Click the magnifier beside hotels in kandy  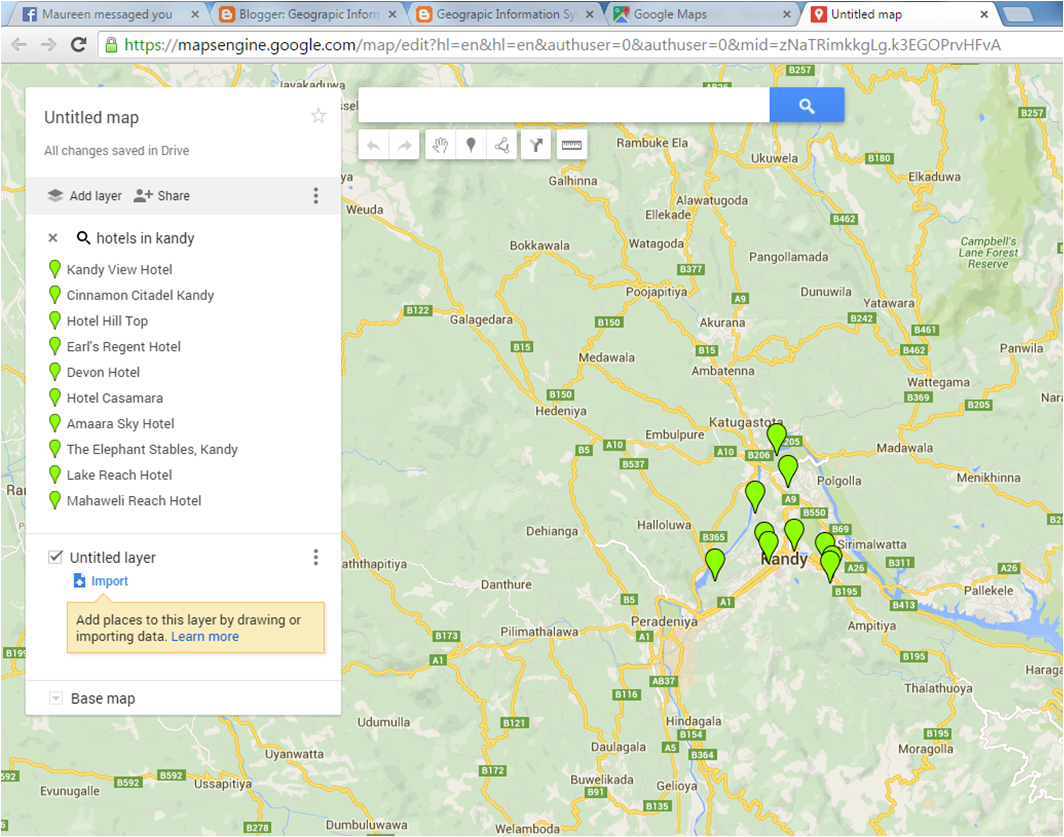83,238
